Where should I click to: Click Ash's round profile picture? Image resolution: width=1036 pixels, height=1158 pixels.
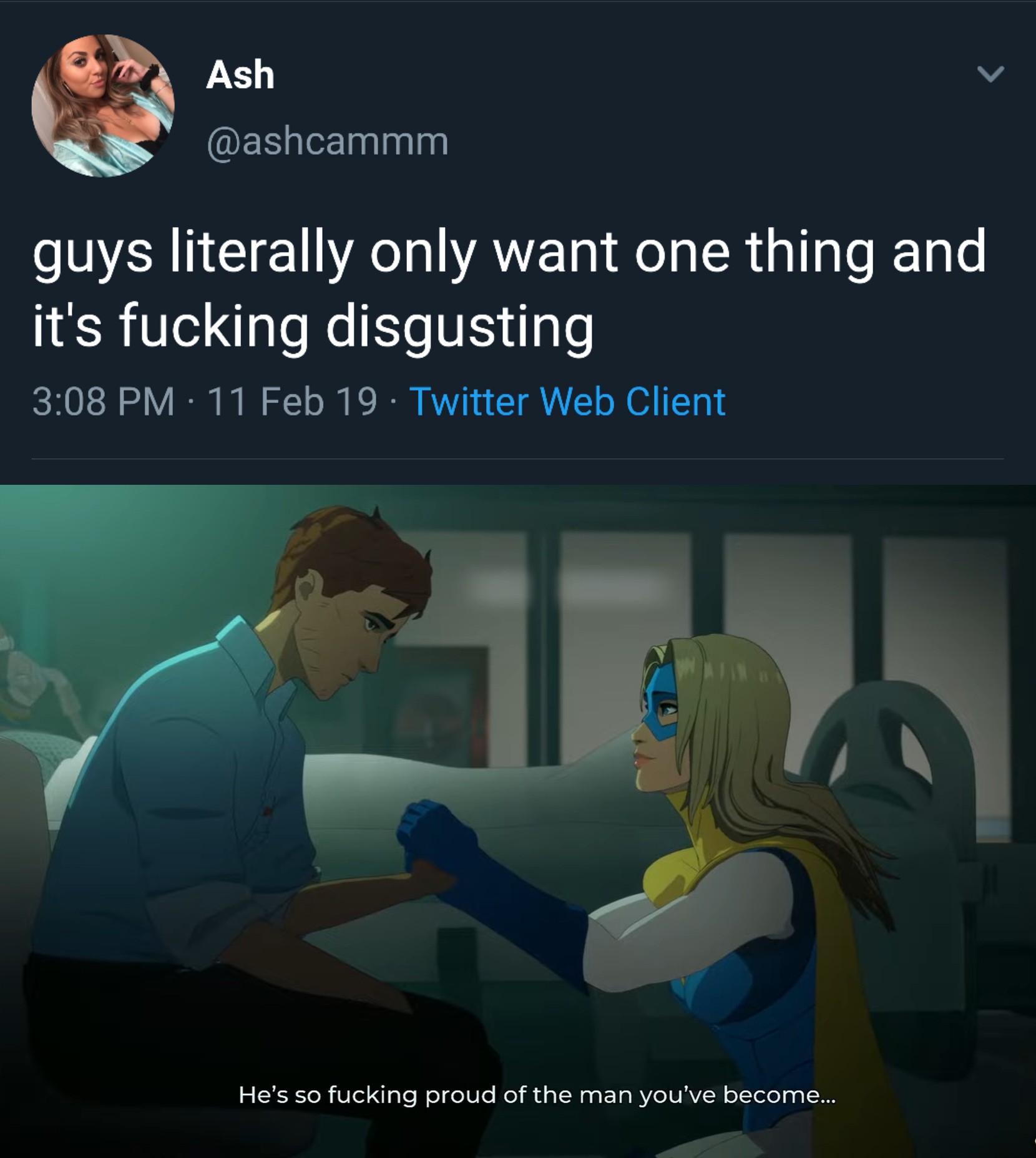103,105
